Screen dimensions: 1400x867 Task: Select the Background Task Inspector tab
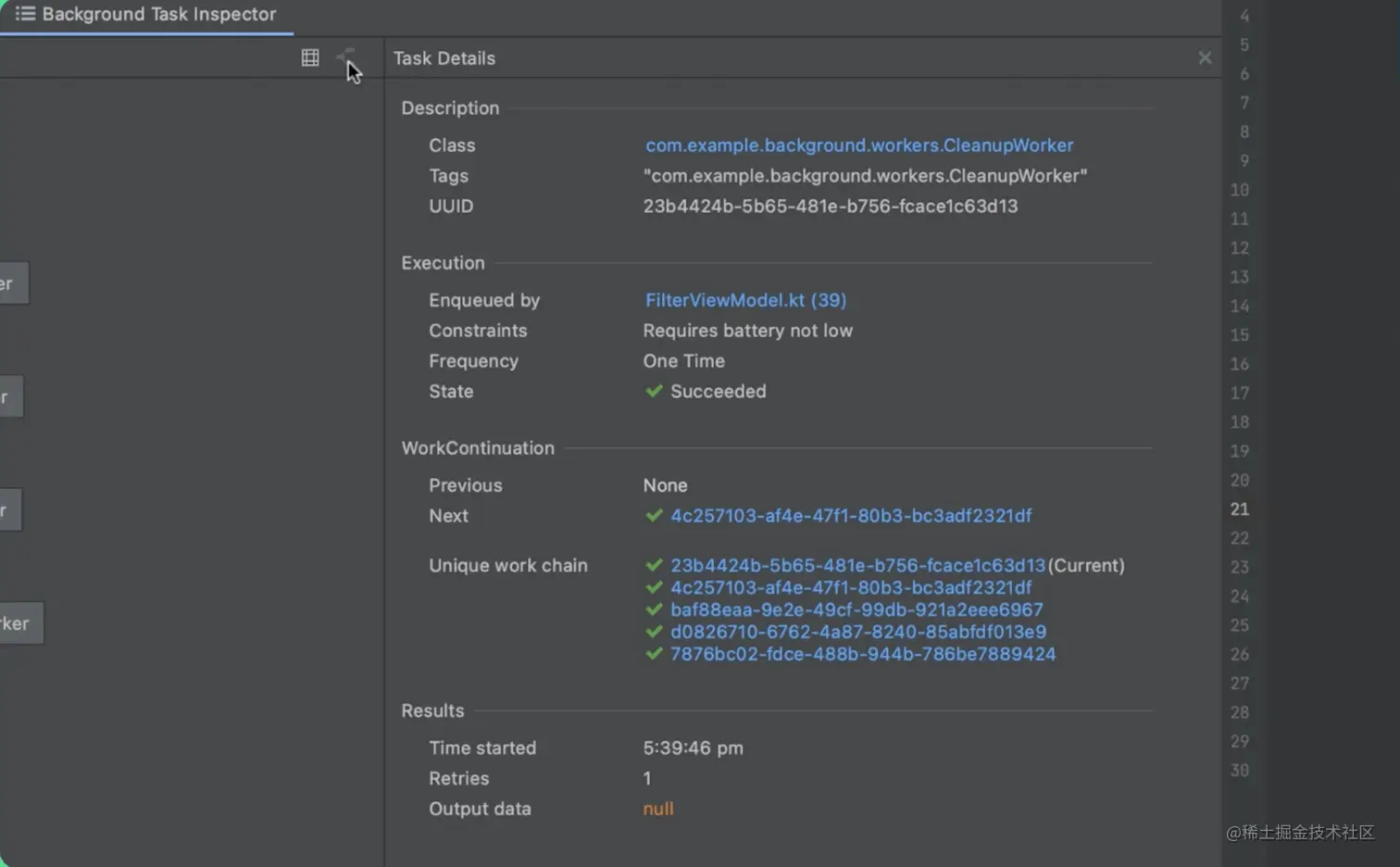(x=157, y=15)
